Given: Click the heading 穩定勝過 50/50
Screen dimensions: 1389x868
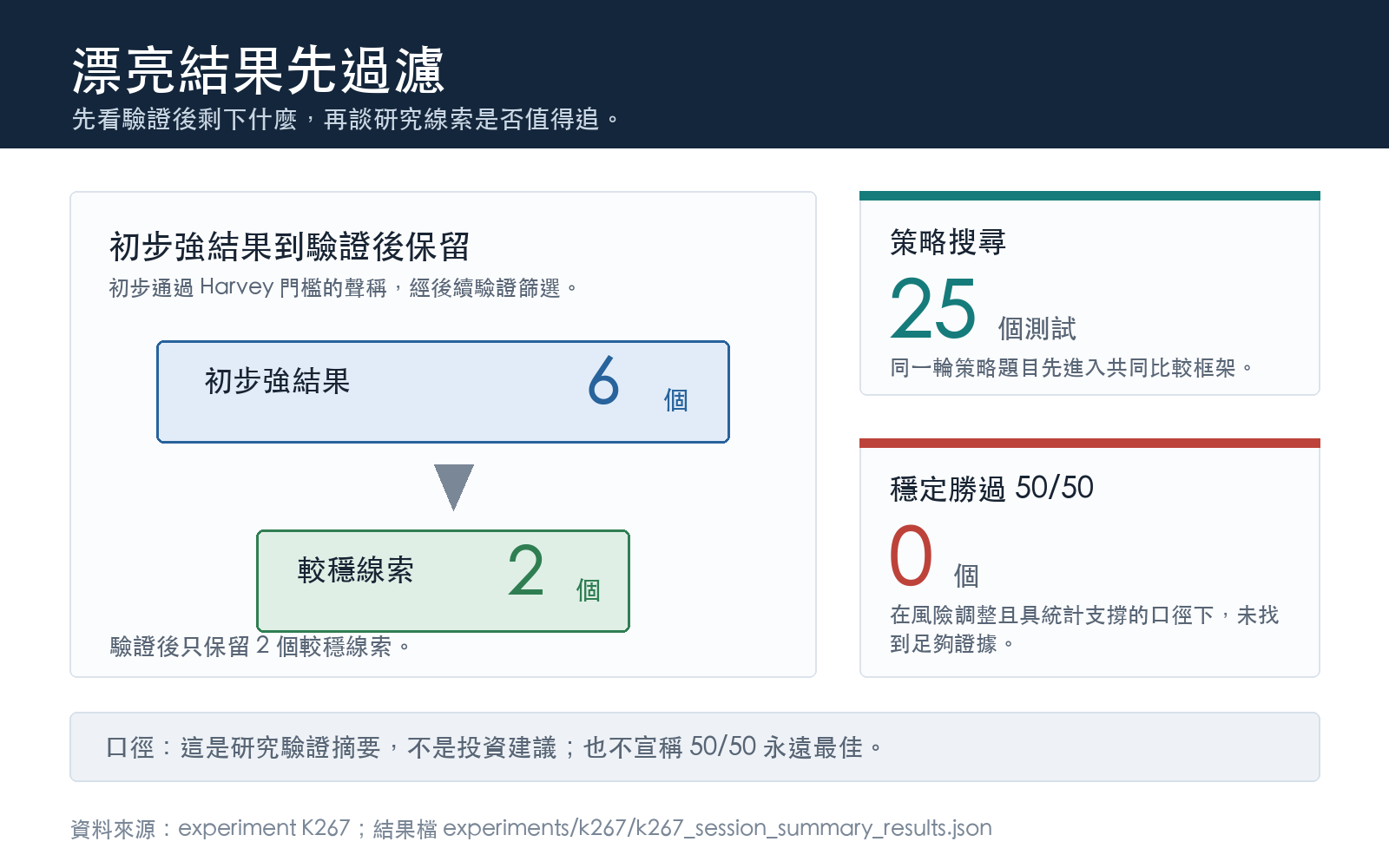Looking at the screenshot, I should click(992, 489).
